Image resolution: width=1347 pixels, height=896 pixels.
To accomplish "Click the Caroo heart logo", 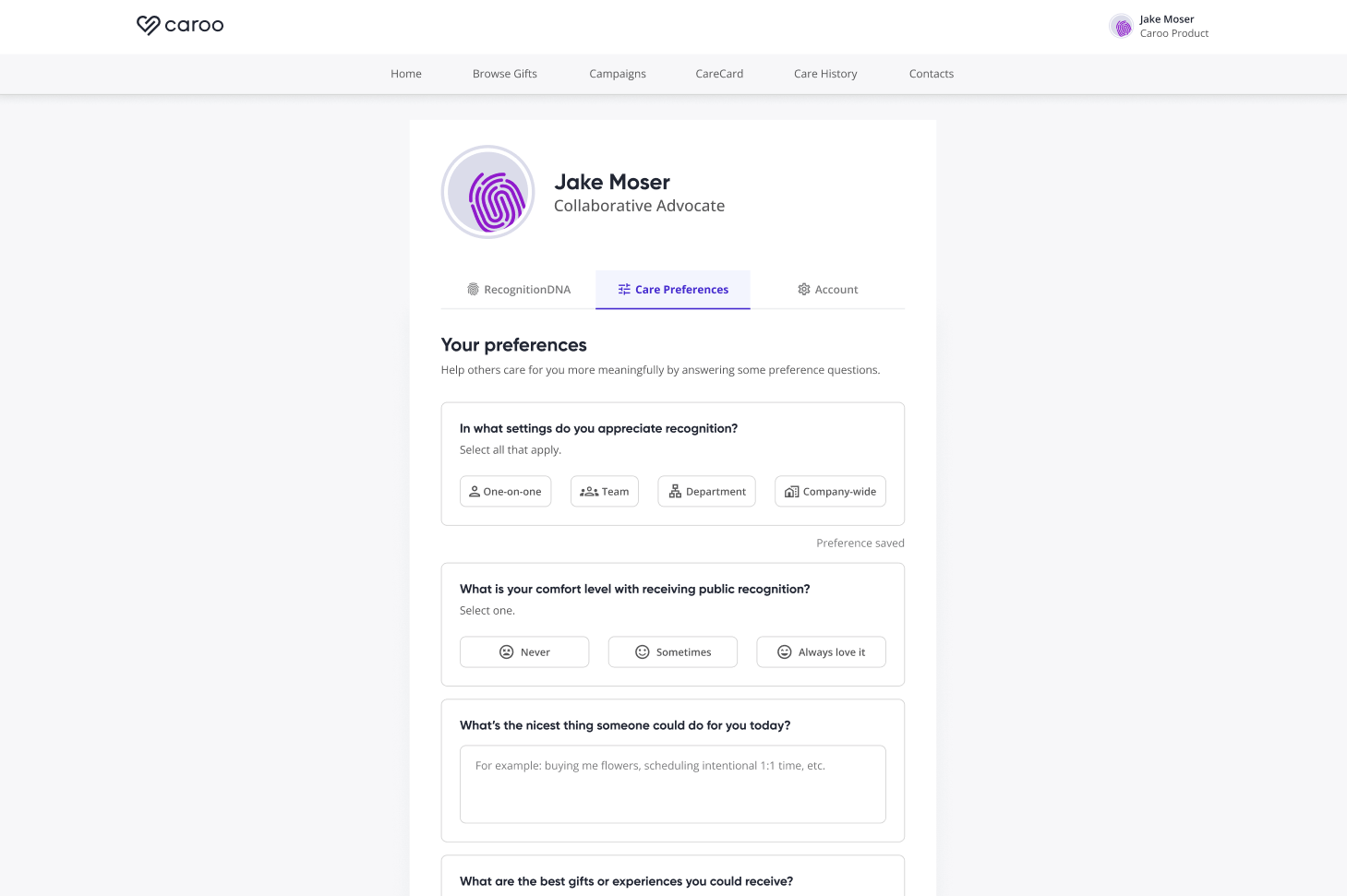I will click(149, 25).
